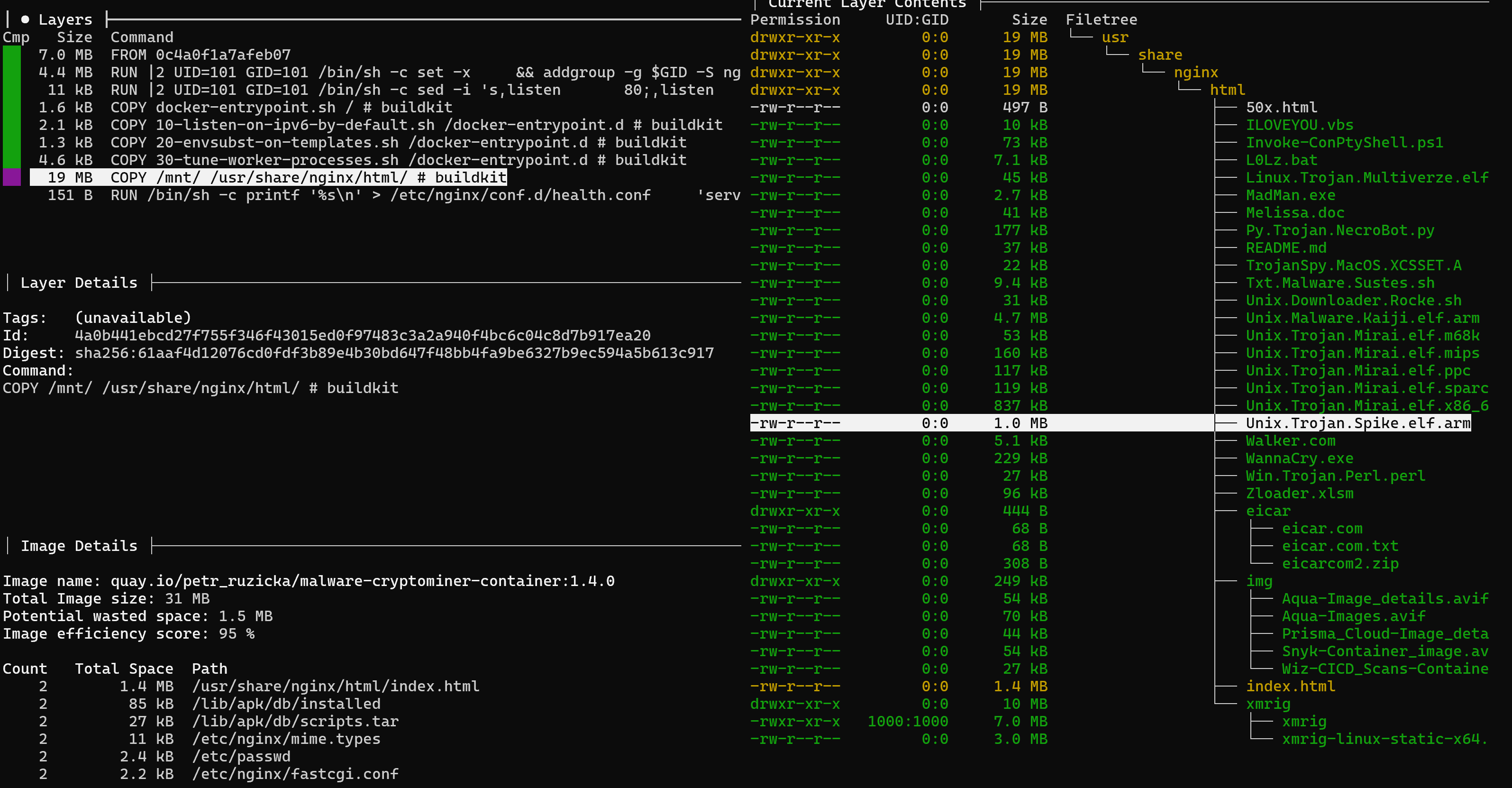Click the UID:GID column header

point(917,19)
